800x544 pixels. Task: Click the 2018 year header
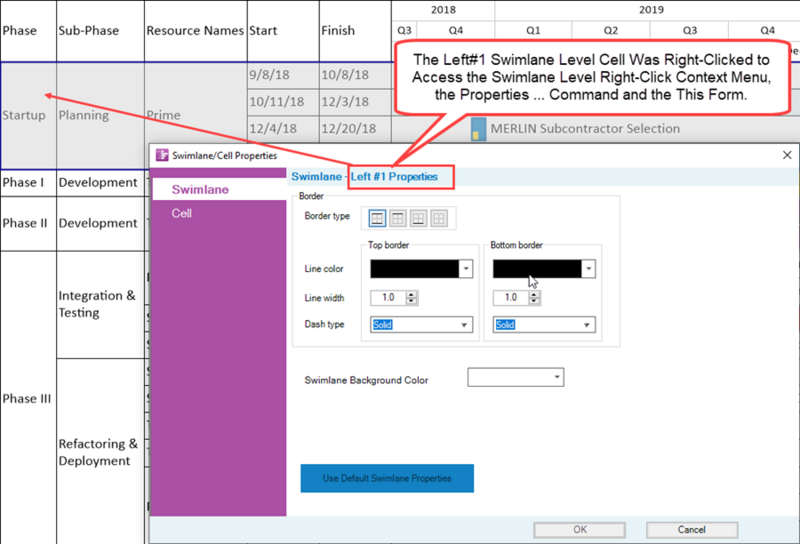(443, 10)
